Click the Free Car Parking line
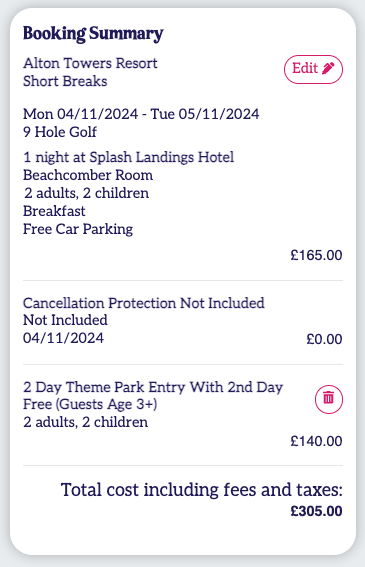The height and width of the screenshot is (567, 365). coord(78,230)
